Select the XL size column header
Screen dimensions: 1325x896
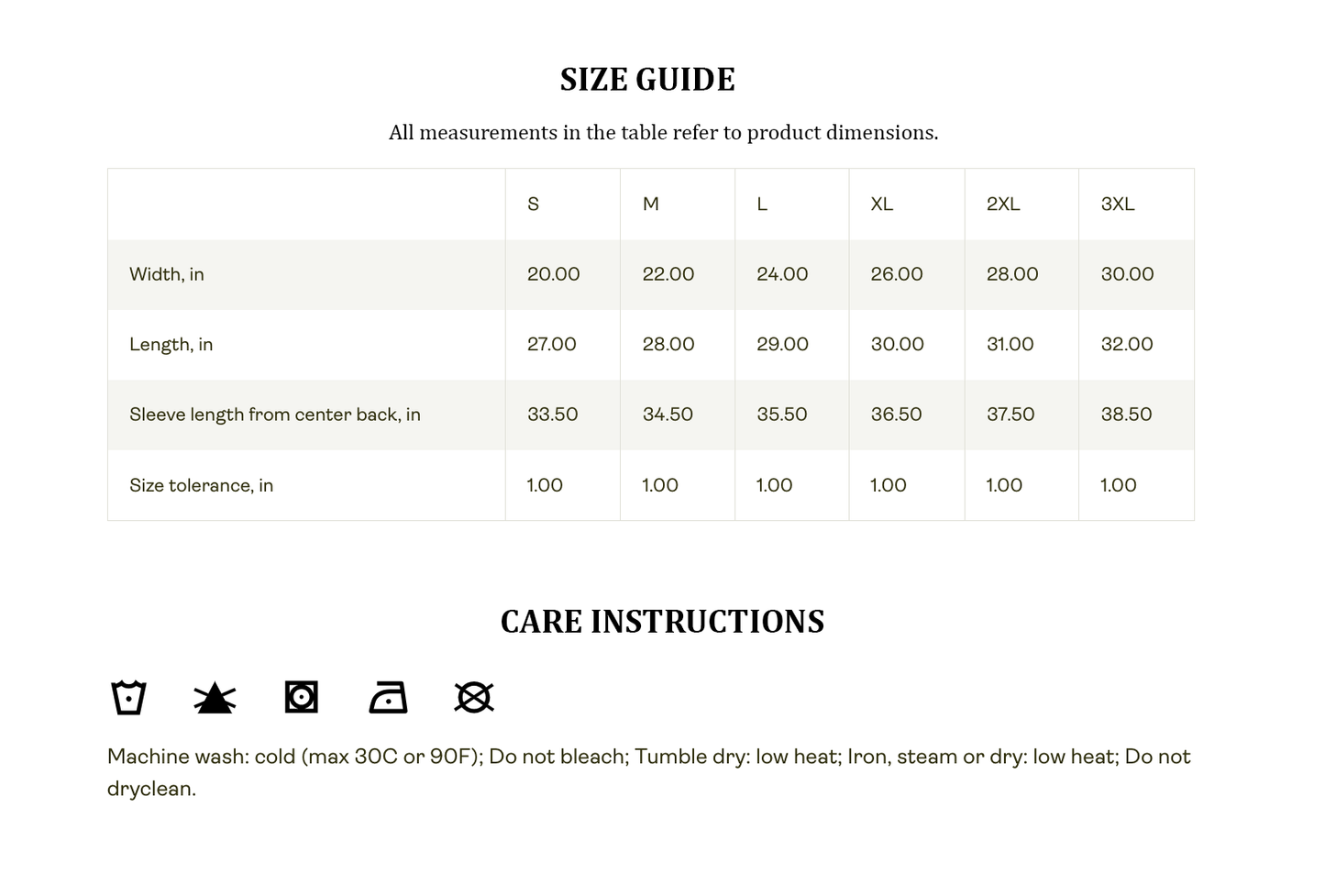(x=881, y=205)
